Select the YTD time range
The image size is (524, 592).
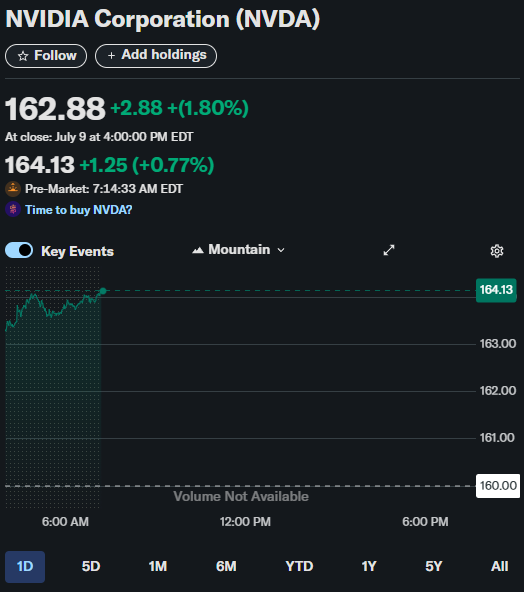[x=299, y=567]
